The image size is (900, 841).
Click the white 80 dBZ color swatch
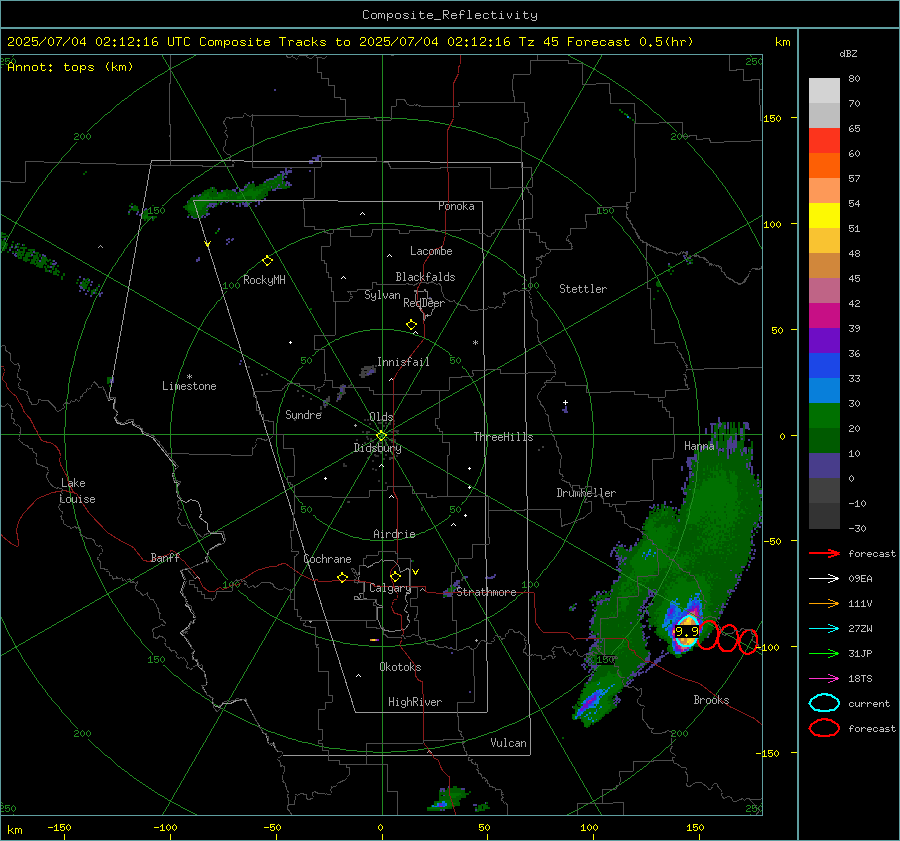pyautogui.click(x=824, y=90)
